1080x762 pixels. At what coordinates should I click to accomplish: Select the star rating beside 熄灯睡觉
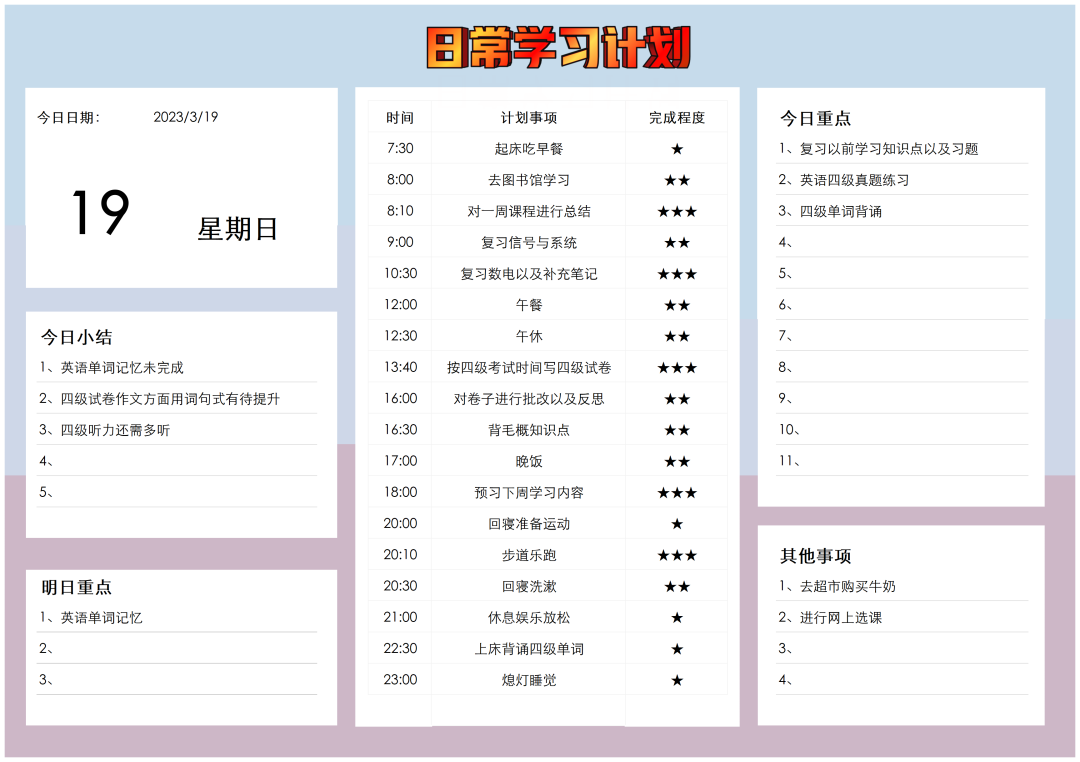tap(677, 680)
